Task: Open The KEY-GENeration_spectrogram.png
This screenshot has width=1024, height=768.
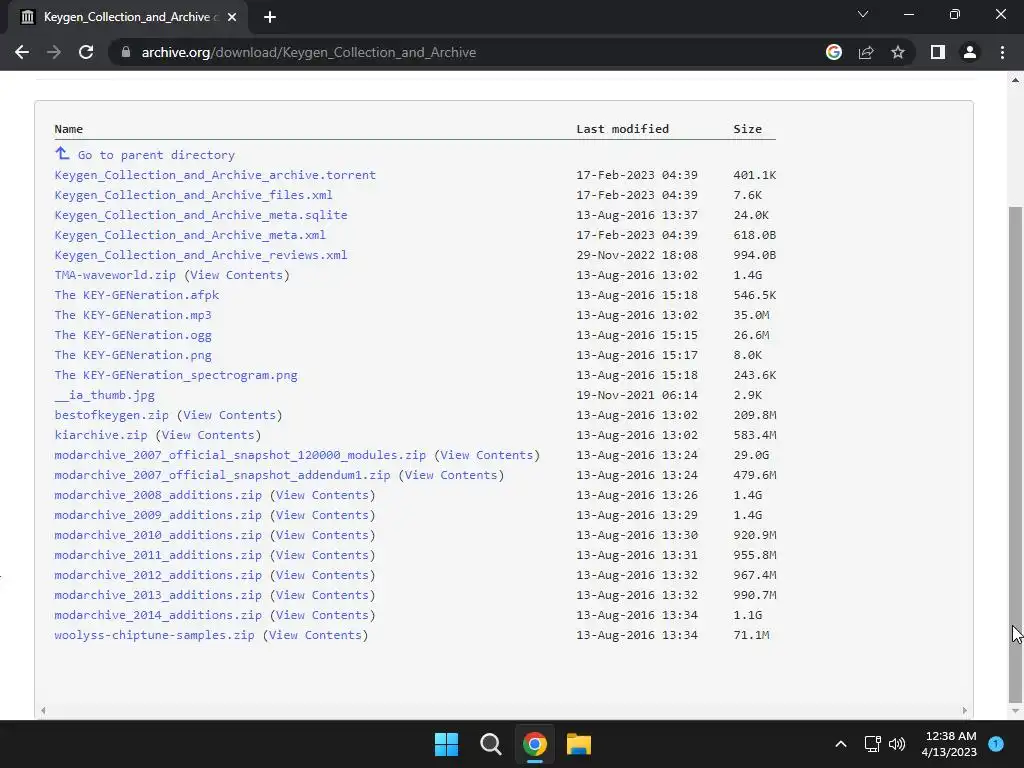Action: pos(176,375)
